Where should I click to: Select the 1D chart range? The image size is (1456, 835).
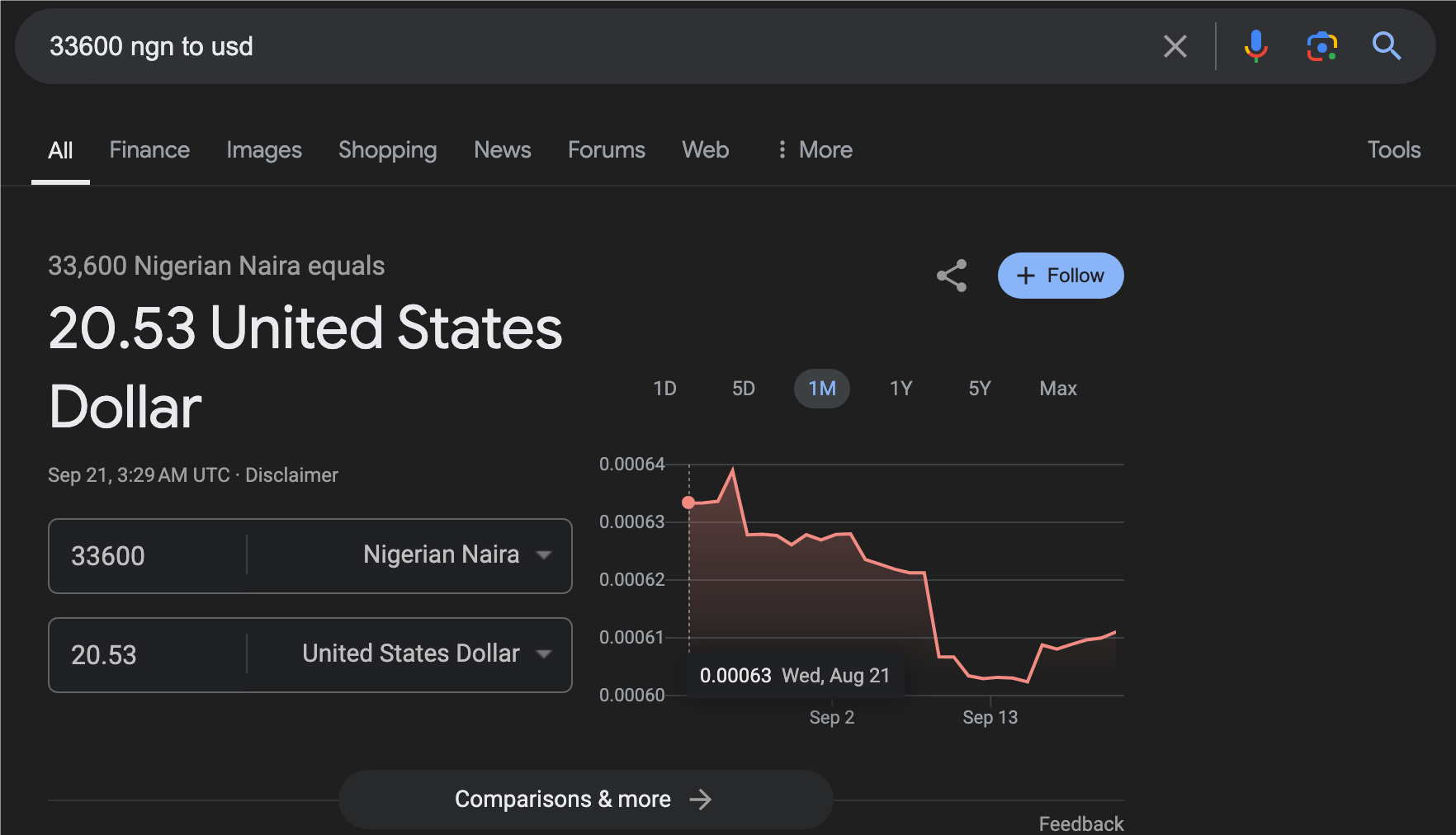[664, 389]
